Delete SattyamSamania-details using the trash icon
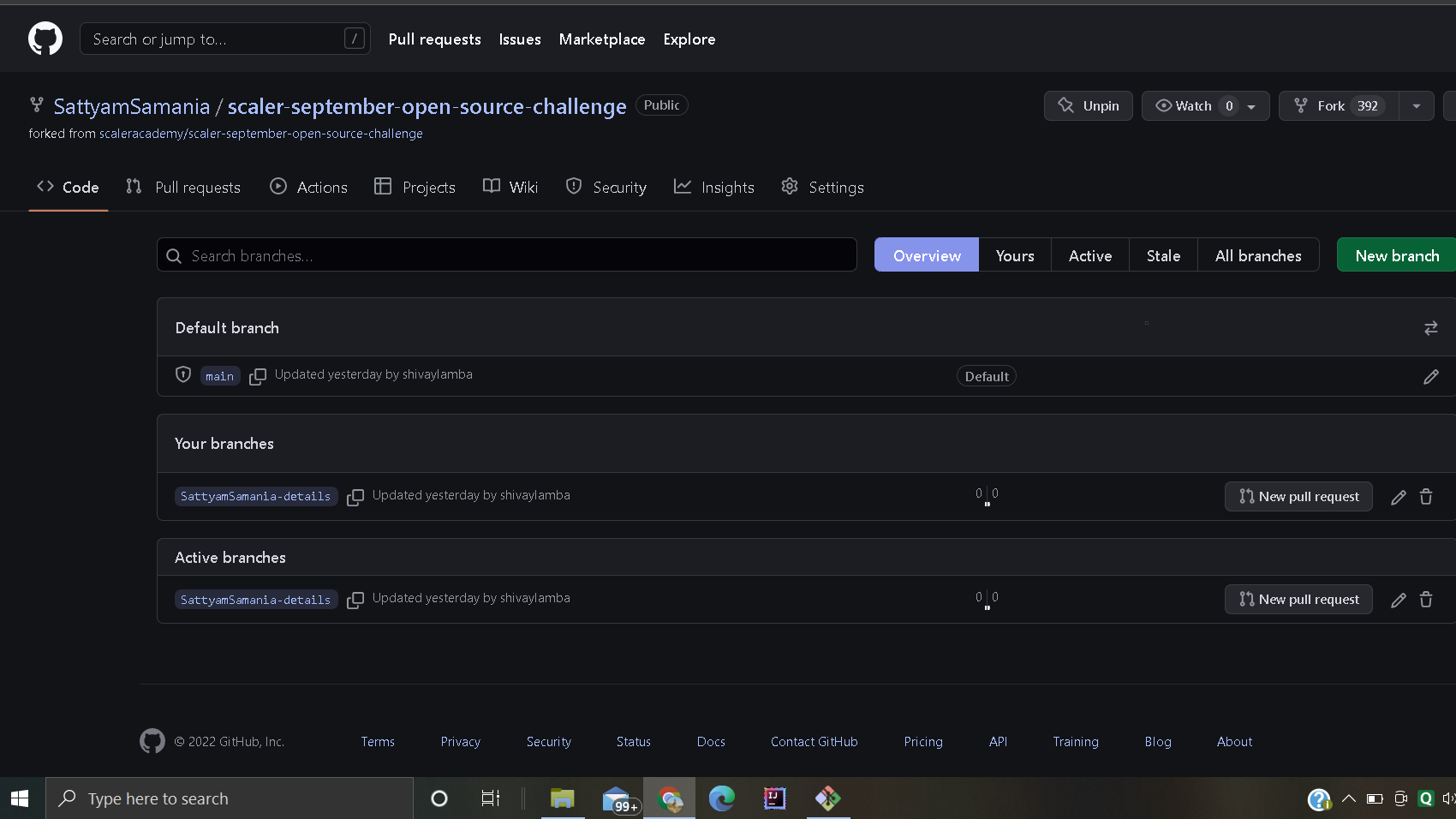This screenshot has width=1456, height=819. 1426,497
